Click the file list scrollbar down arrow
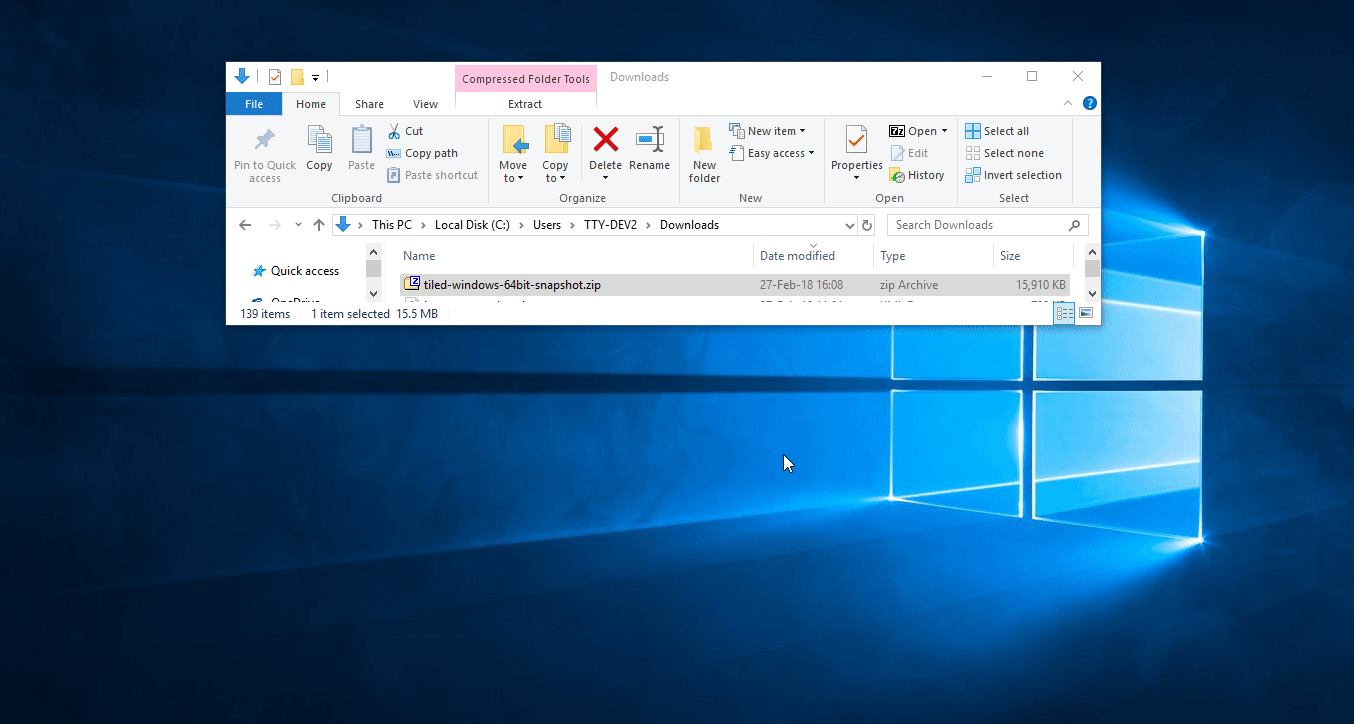The image size is (1354, 724). pos(1092,293)
